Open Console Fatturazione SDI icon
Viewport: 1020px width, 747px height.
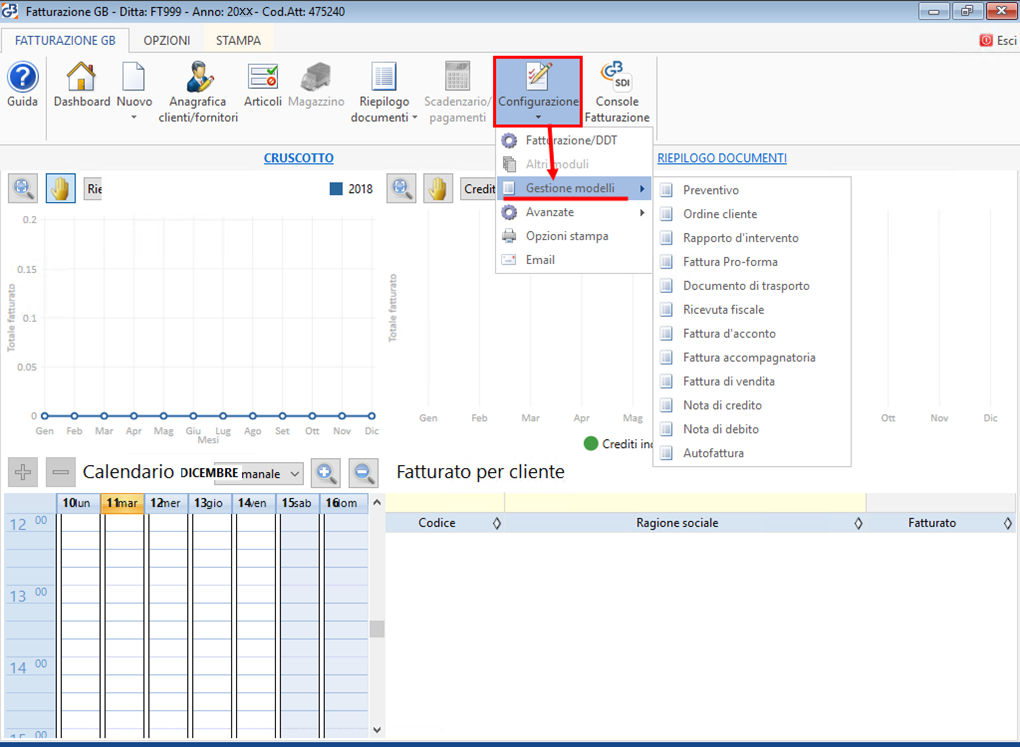[616, 78]
